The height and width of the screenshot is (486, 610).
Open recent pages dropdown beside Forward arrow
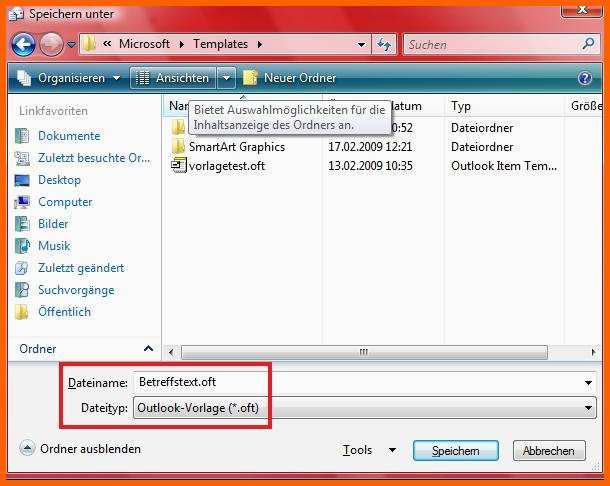click(71, 45)
